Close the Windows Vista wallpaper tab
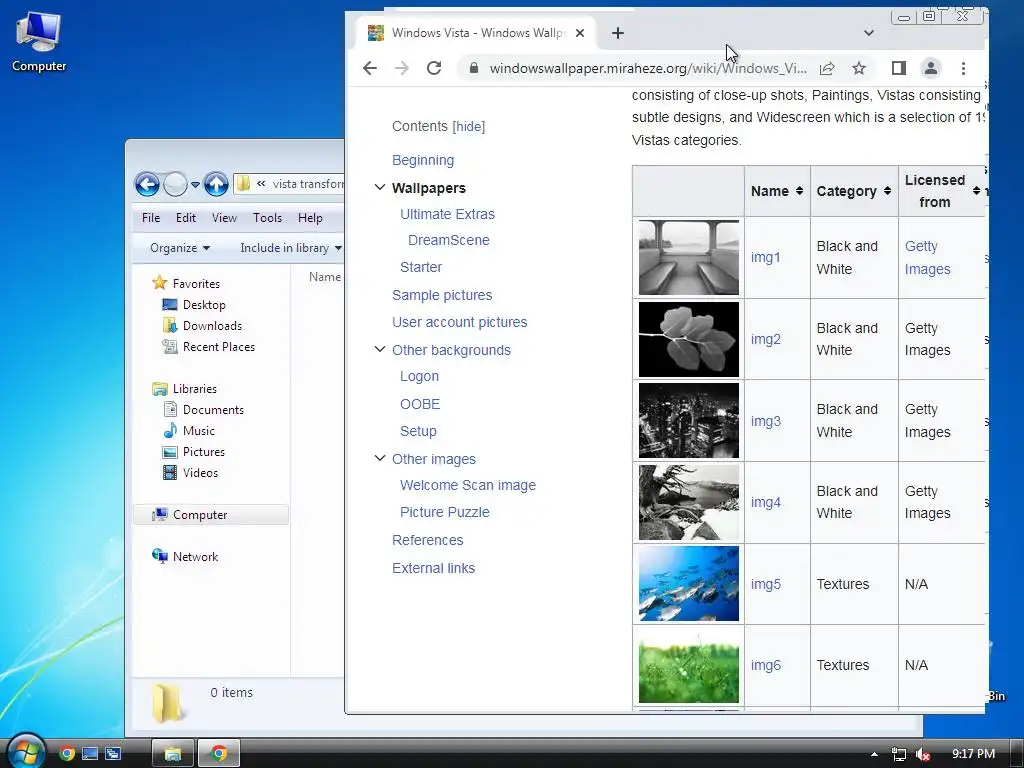This screenshot has width=1024, height=768. [580, 33]
